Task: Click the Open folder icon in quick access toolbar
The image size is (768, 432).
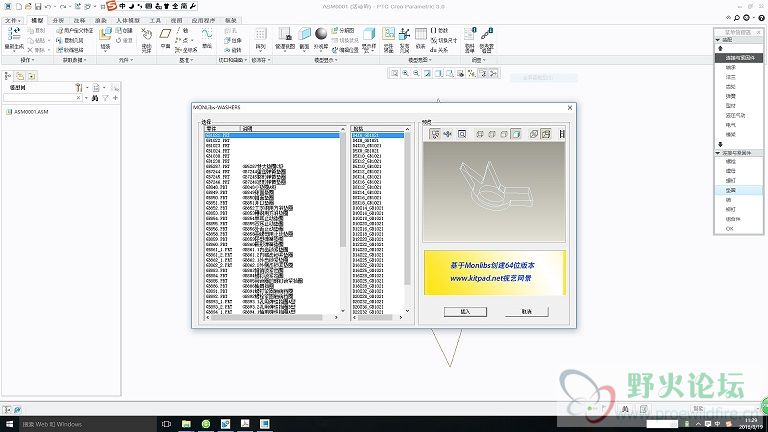Action: point(28,6)
